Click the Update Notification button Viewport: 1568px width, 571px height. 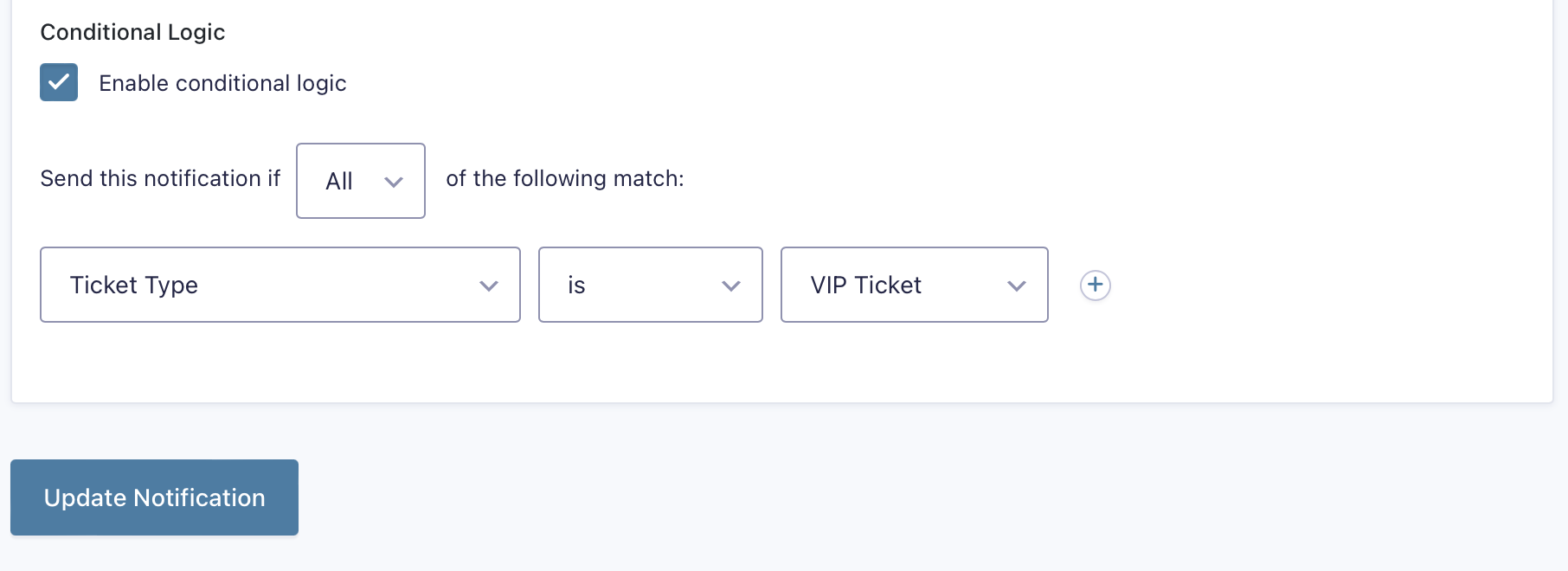154,497
